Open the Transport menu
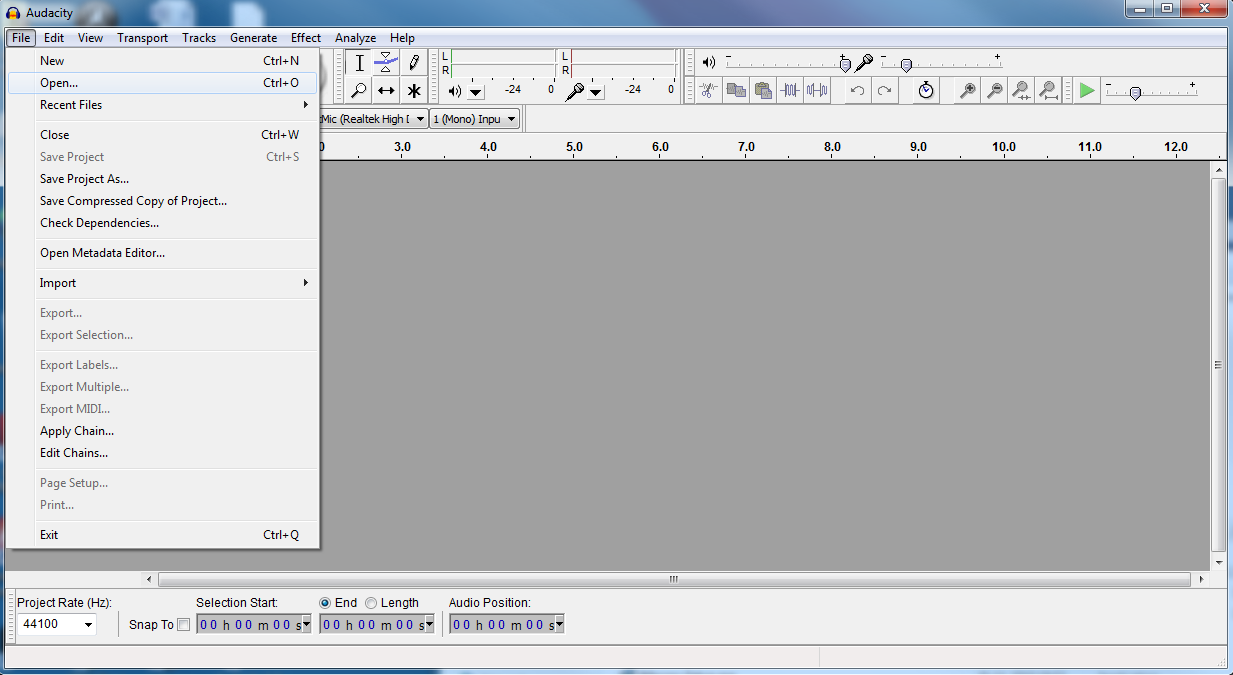The image size is (1233, 675). click(x=142, y=38)
